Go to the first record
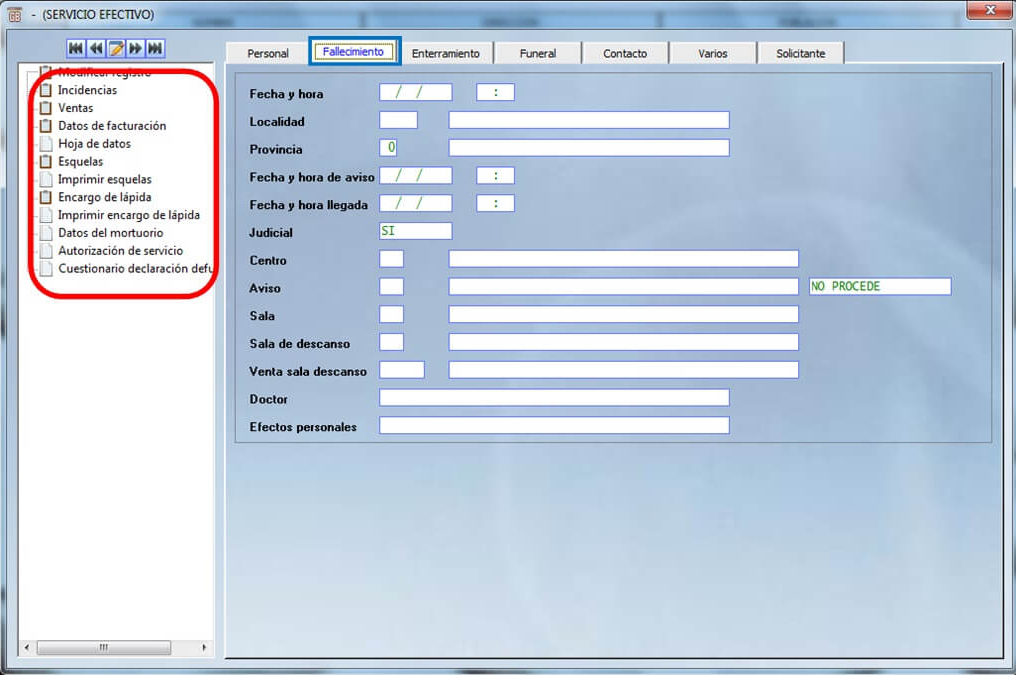This screenshot has width=1016, height=675. pos(76,48)
